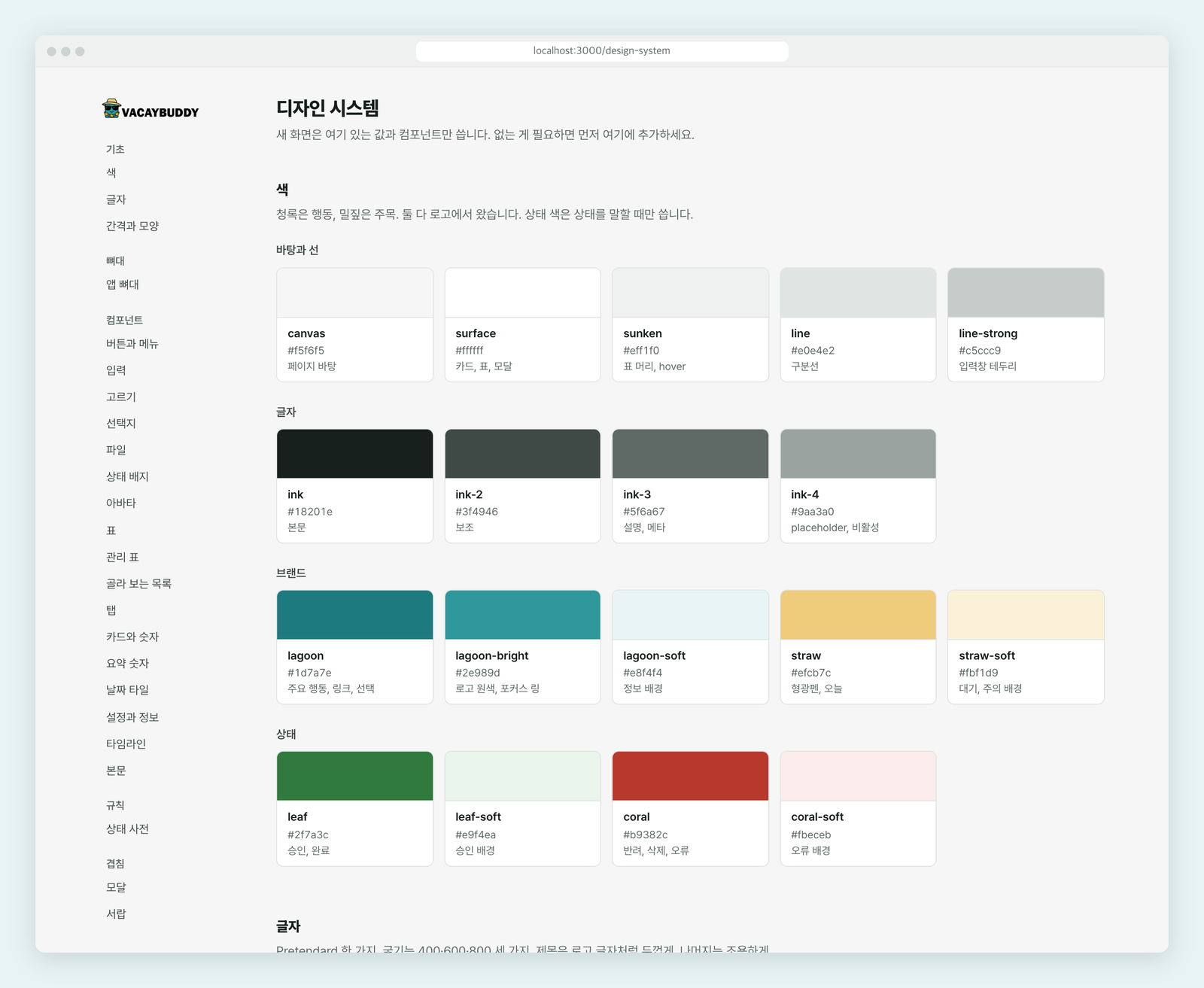The width and height of the screenshot is (1204, 988).
Task: Select the canvas color swatch
Action: point(355,293)
